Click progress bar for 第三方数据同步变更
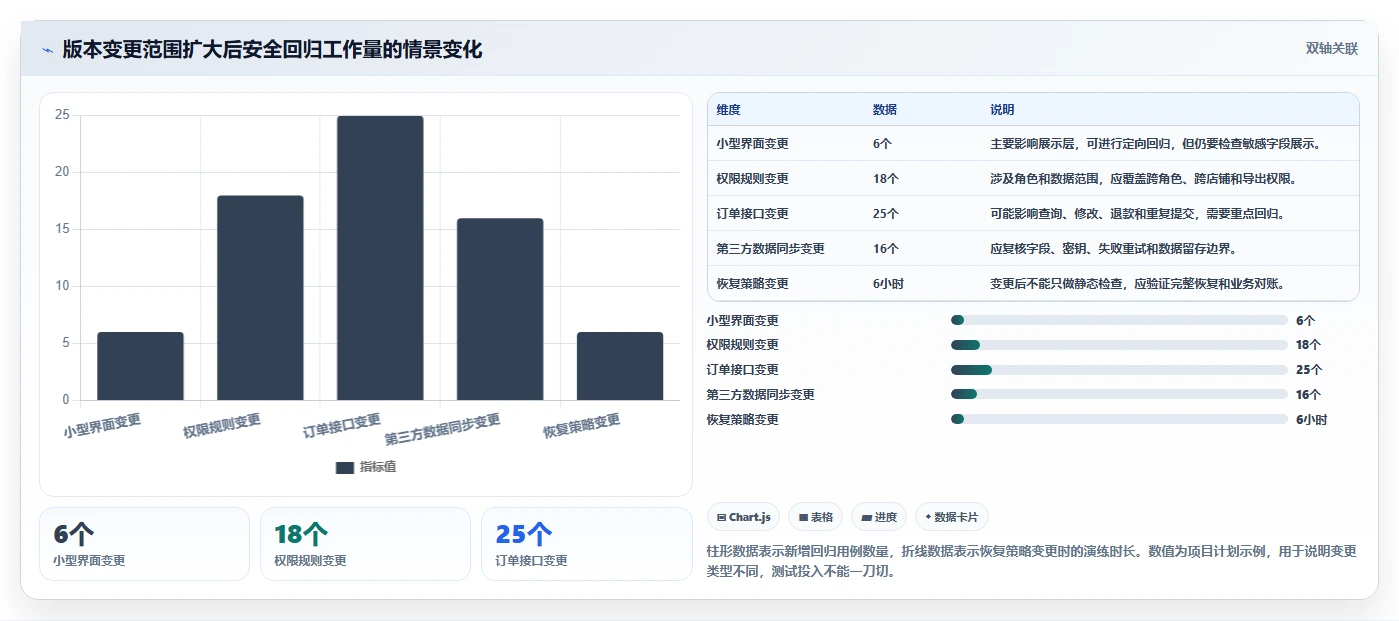 coord(1119,395)
